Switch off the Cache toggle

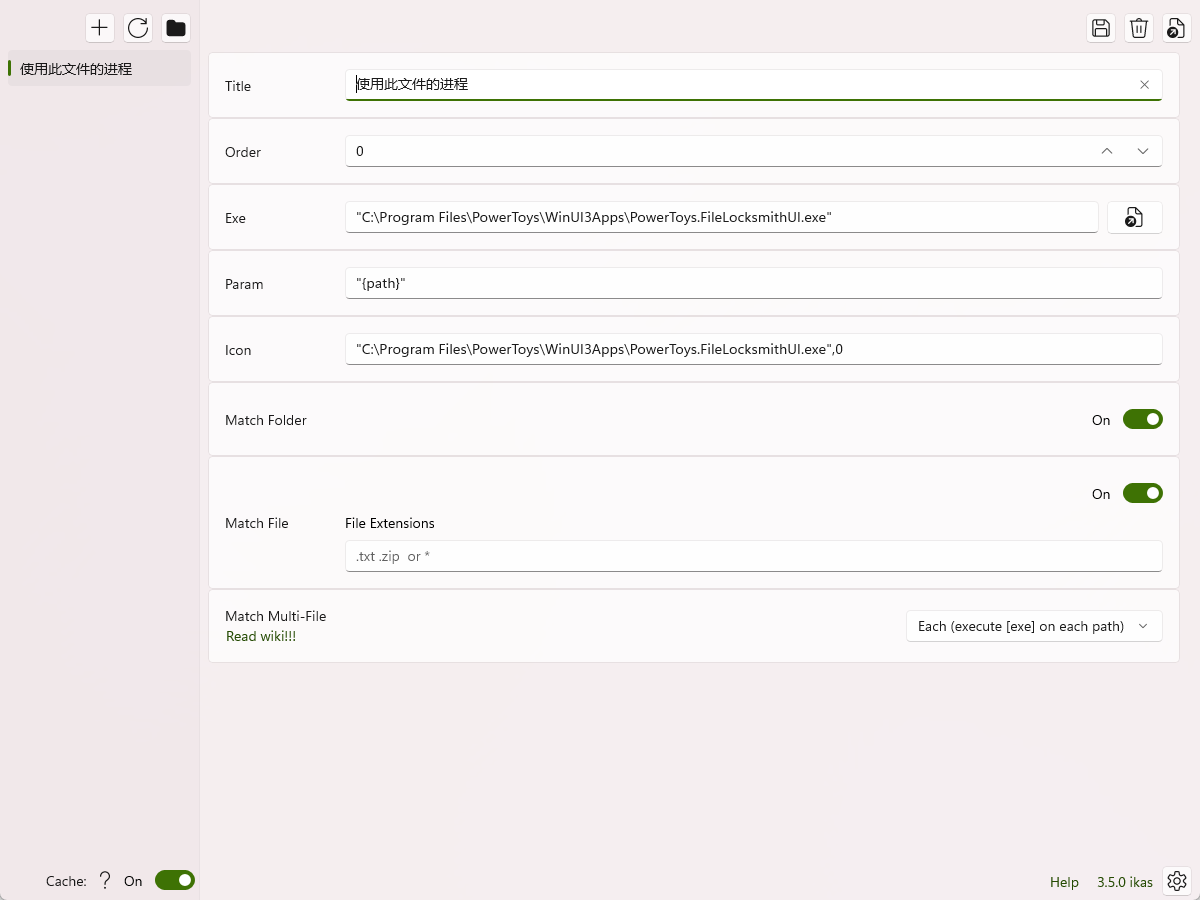point(175,880)
